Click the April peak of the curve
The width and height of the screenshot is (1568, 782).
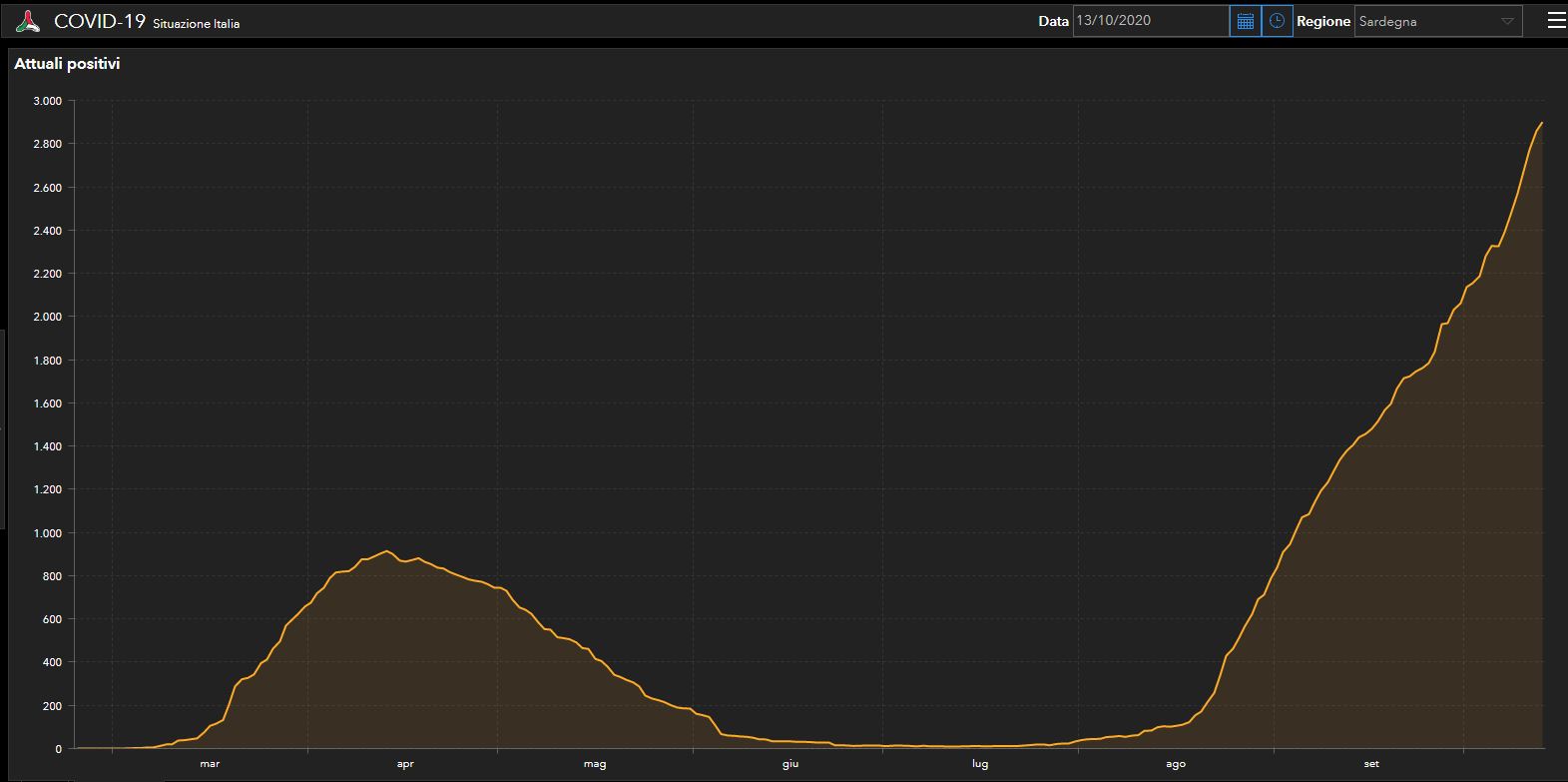click(x=387, y=551)
